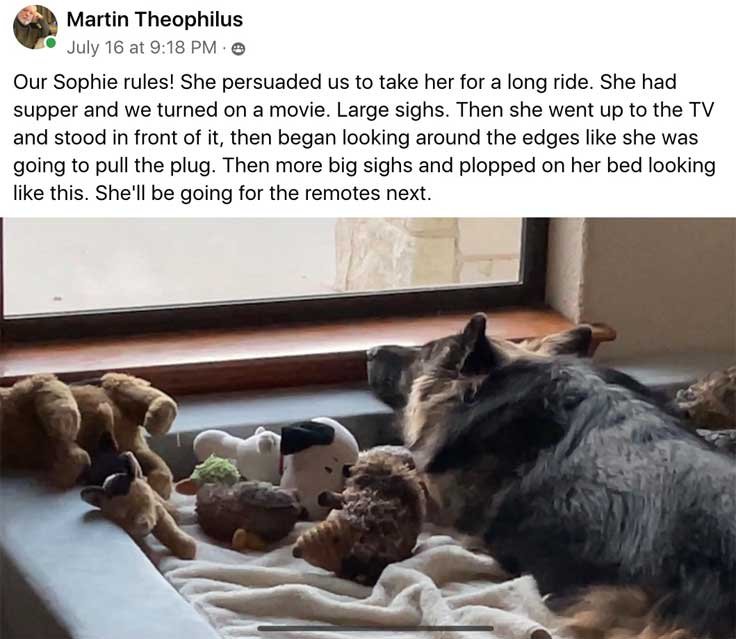This screenshot has height=639, width=736.
Task: Tap the home indicator bar over photo
Action: (x=375, y=628)
